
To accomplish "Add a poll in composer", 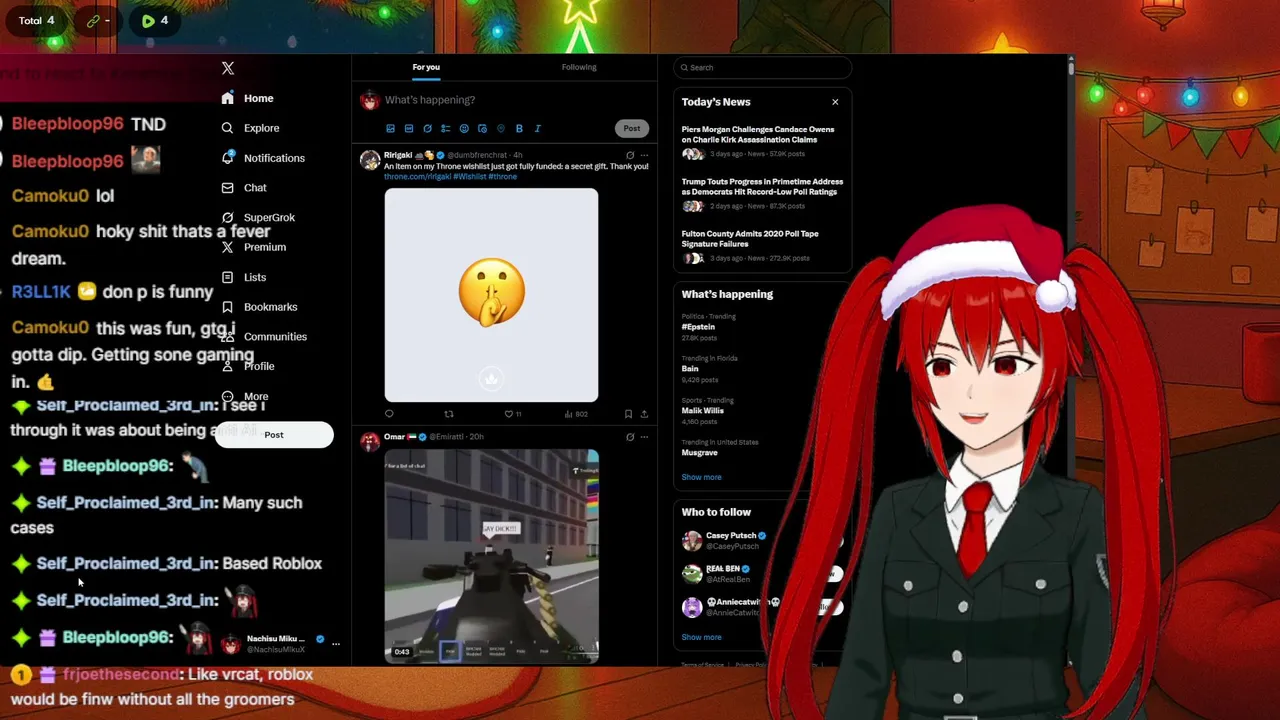I will coord(445,128).
